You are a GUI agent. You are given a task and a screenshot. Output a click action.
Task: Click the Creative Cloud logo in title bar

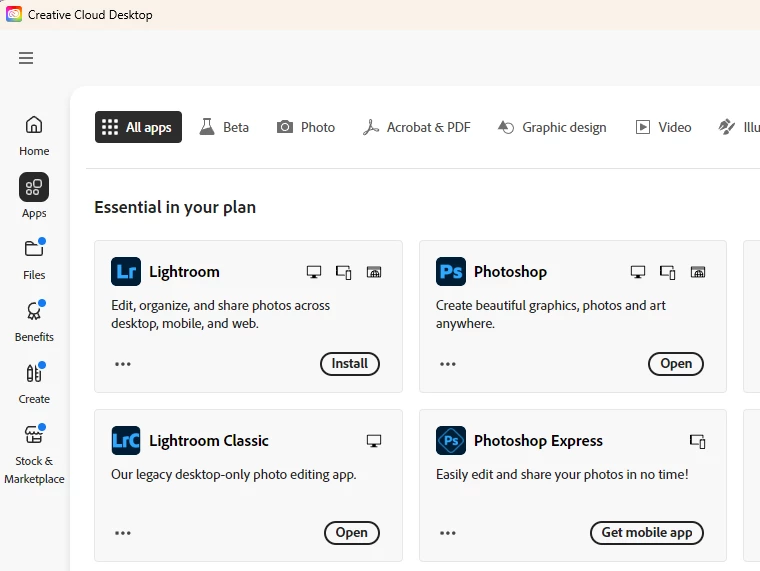tap(14, 15)
